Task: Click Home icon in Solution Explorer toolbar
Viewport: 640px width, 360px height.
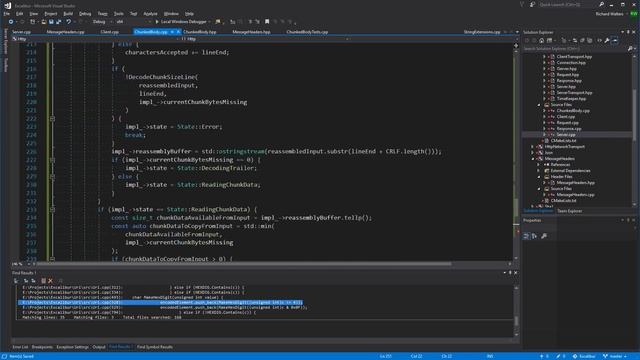Action: coord(542,40)
